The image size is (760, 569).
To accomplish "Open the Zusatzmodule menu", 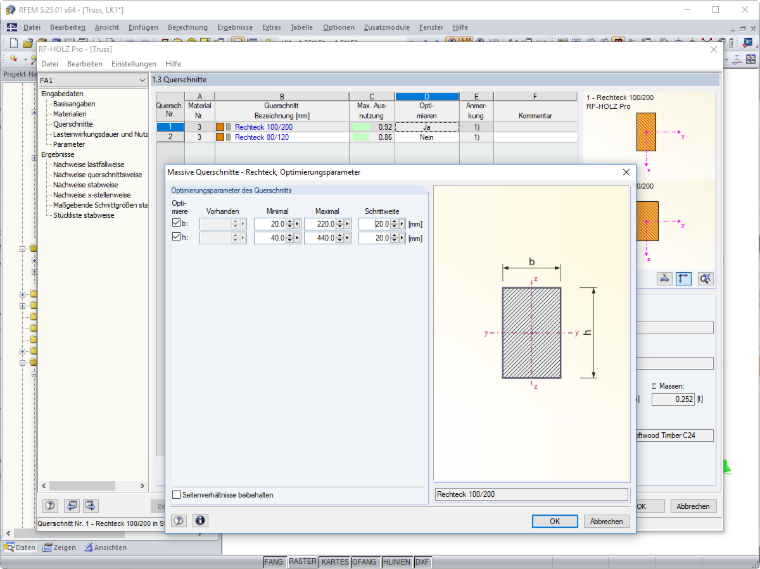I will click(386, 28).
